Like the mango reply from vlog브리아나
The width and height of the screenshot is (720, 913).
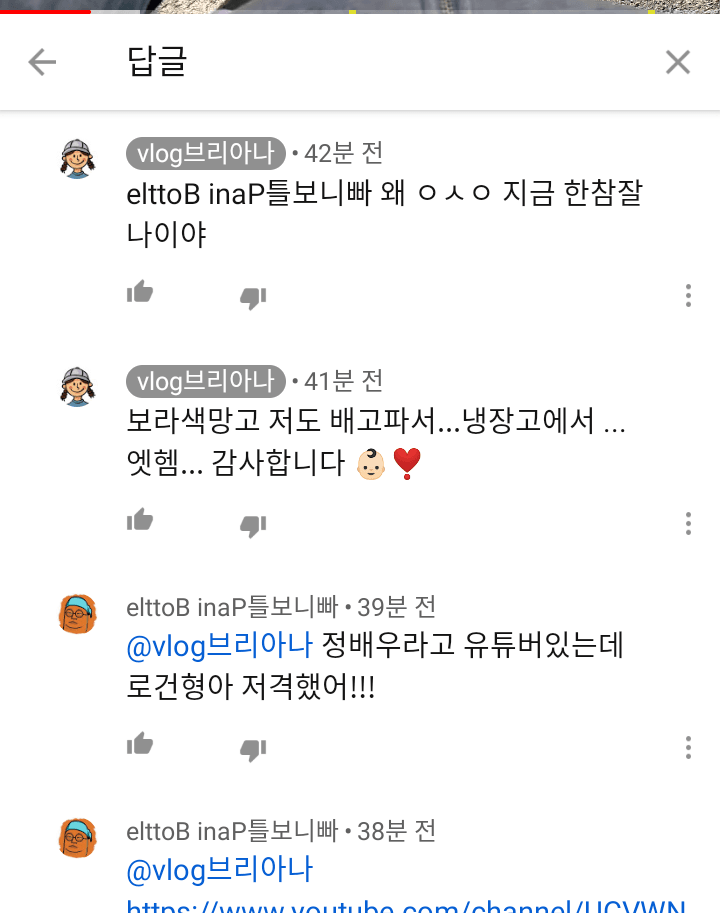coord(140,520)
